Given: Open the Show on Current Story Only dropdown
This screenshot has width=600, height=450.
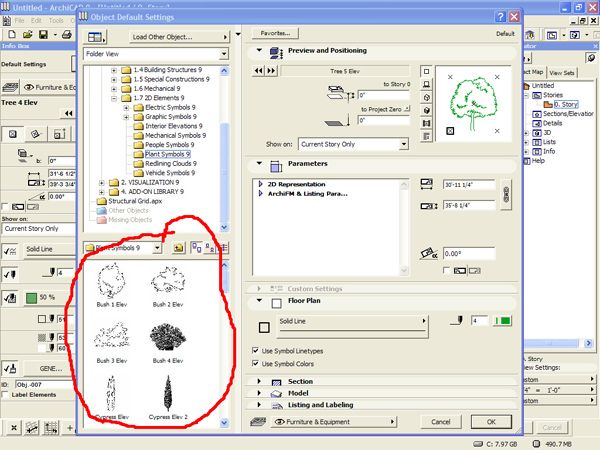Looking at the screenshot, I should click(x=404, y=144).
